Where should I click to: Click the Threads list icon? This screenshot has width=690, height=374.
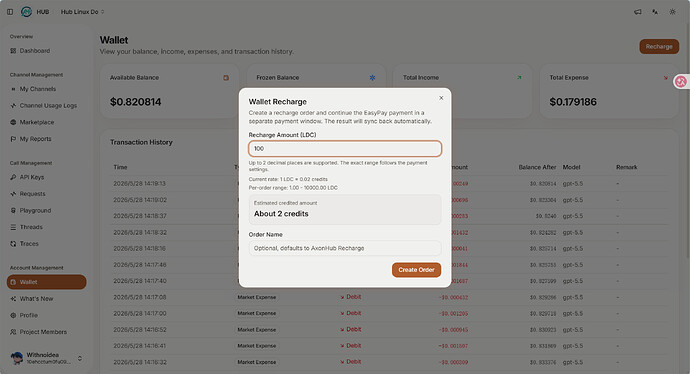coord(13,227)
